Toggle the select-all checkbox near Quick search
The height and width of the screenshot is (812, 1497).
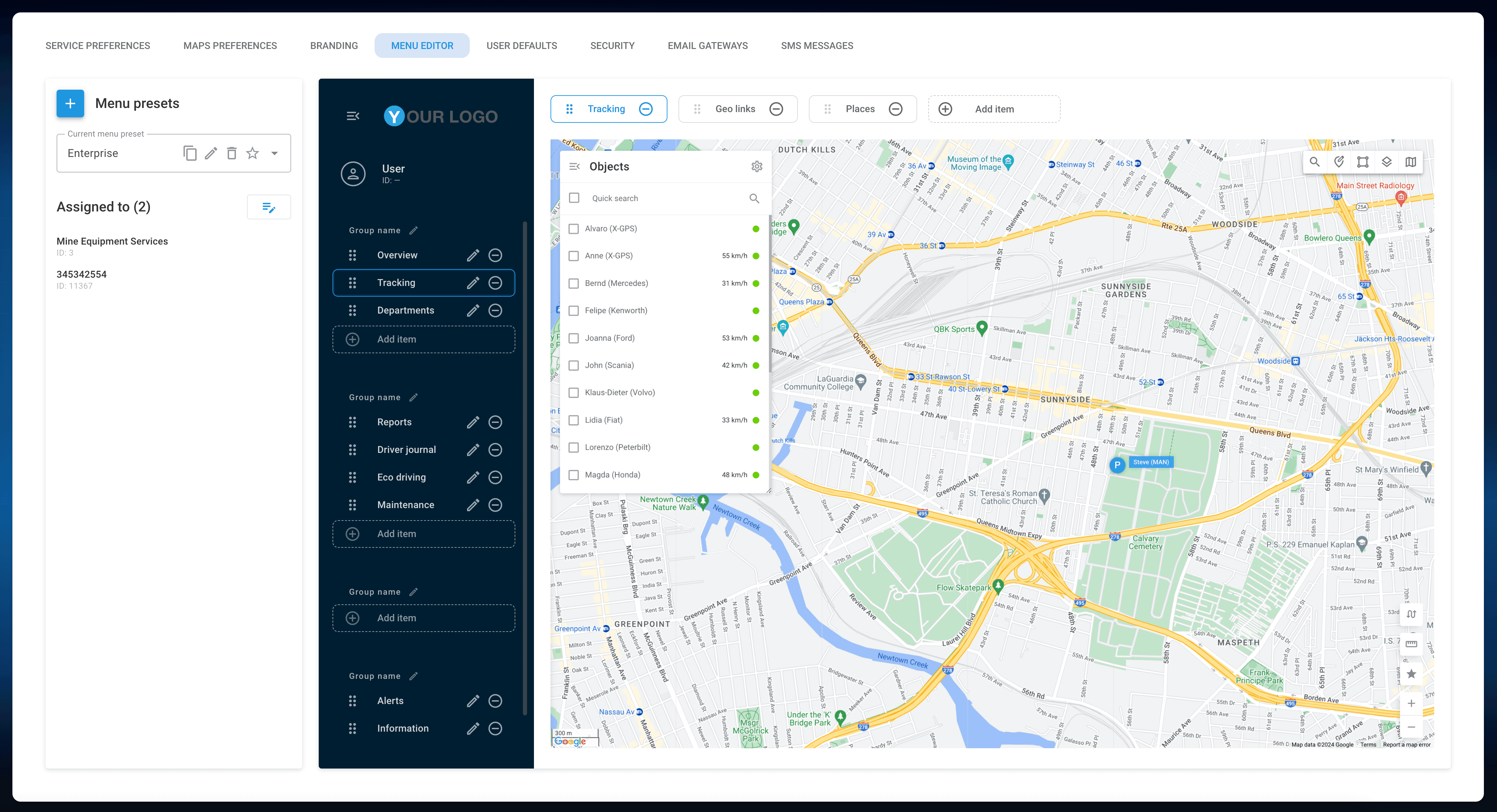coord(574,198)
